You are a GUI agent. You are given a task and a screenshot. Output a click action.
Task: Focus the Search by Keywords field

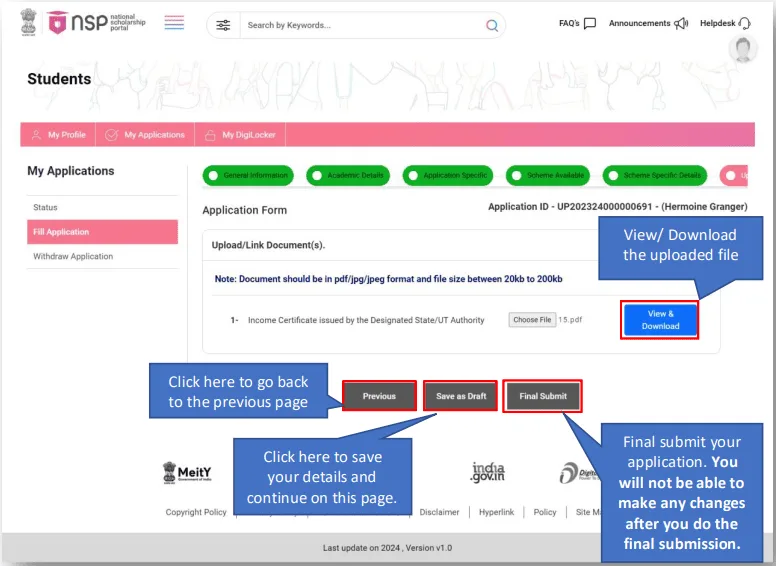pos(364,25)
